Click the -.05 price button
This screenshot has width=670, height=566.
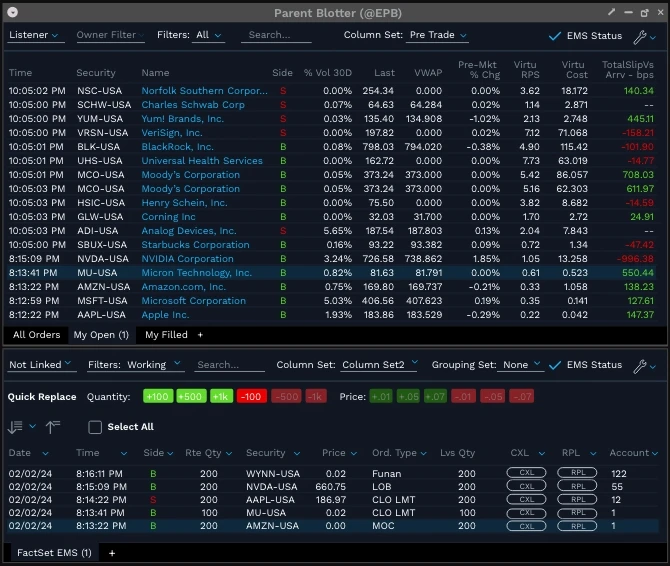493,397
